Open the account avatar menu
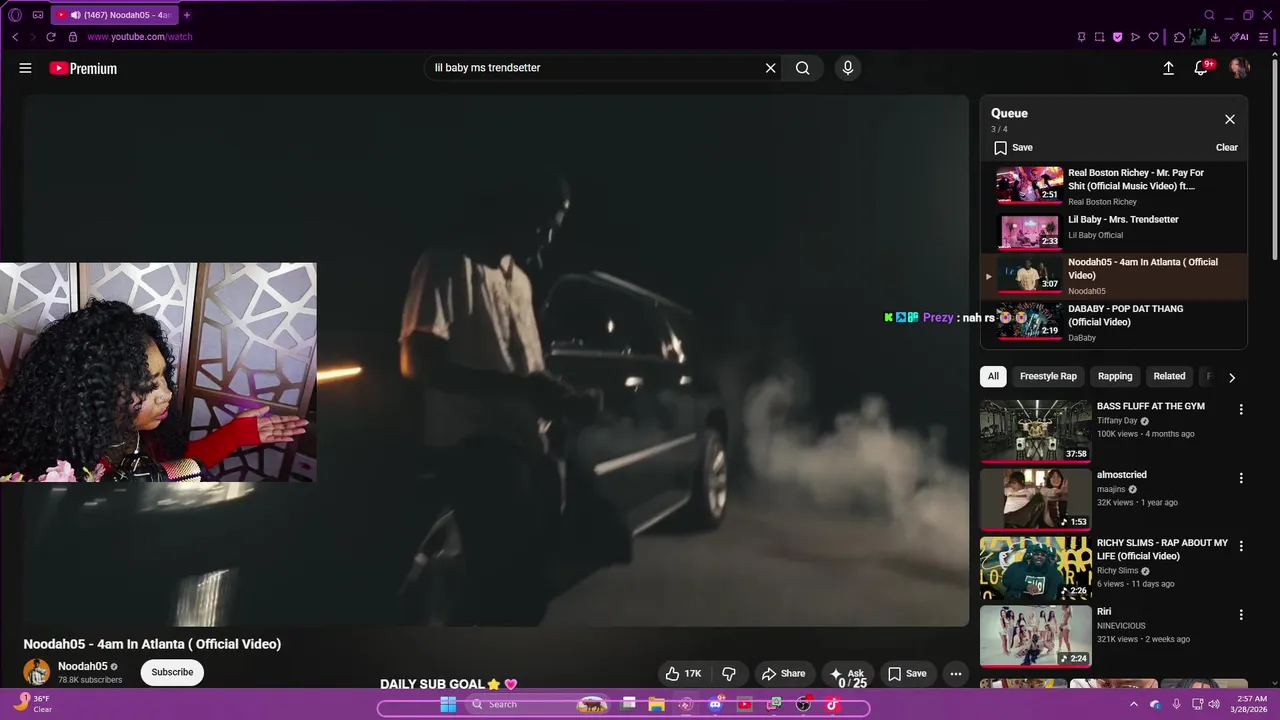 pos(1239,68)
